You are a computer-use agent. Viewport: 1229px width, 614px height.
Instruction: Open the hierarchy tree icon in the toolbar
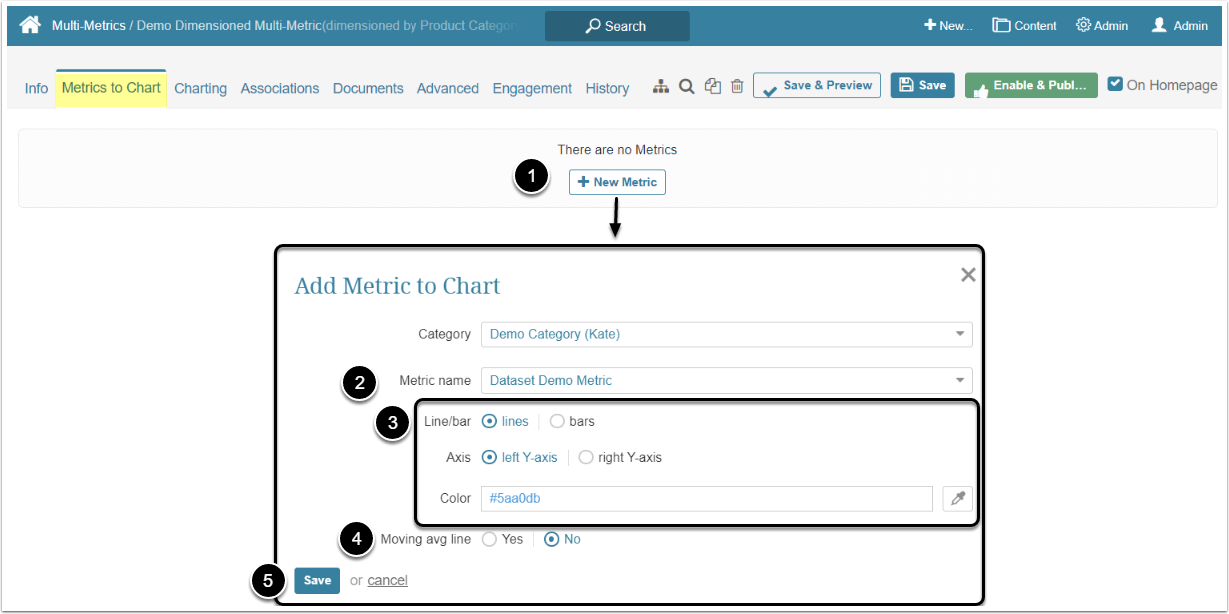(x=660, y=87)
